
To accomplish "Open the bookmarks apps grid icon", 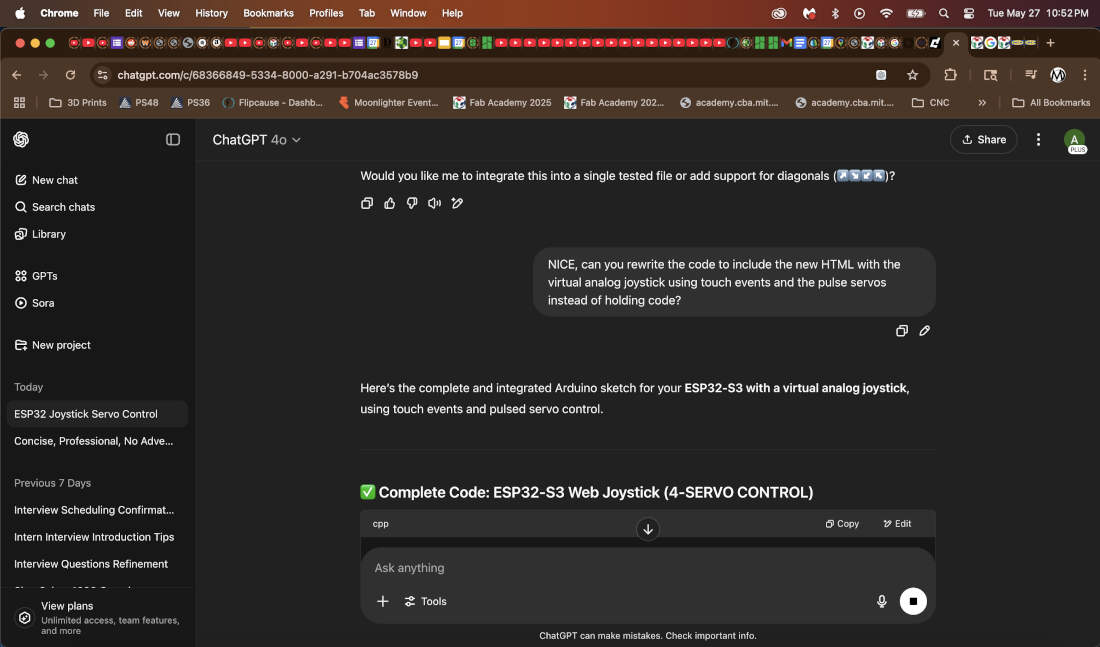I will [20, 102].
